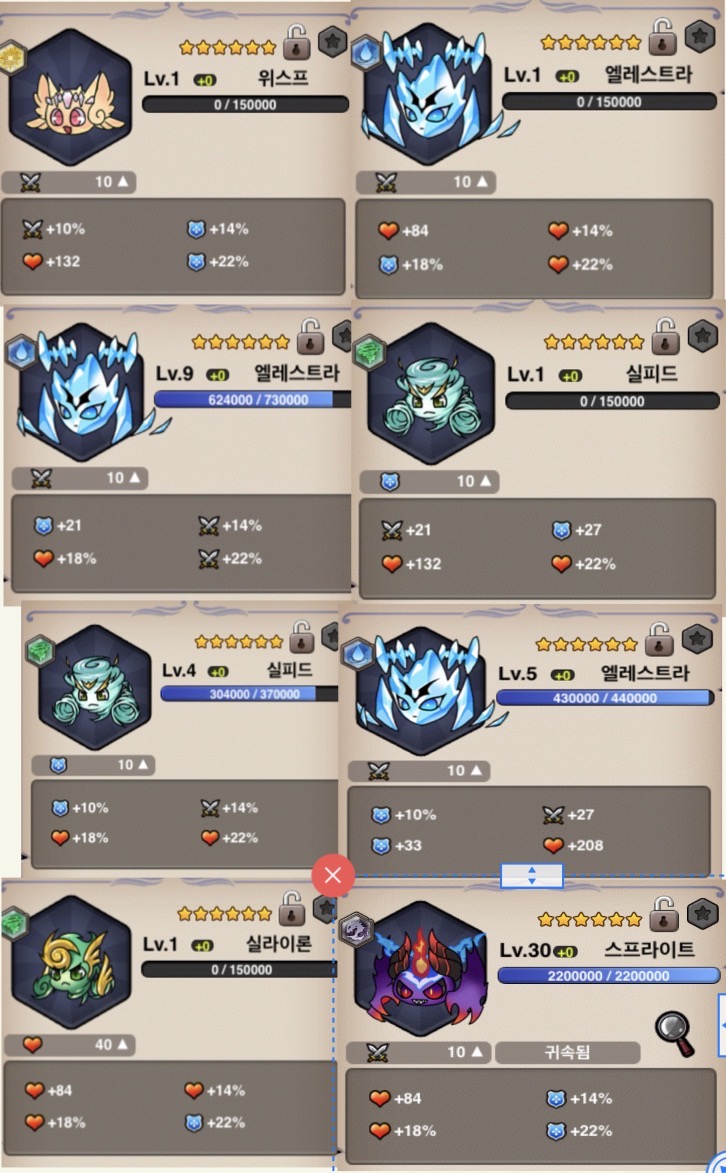Click the blue resize handle with arrows
This screenshot has height=1173, width=726.
[x=531, y=875]
